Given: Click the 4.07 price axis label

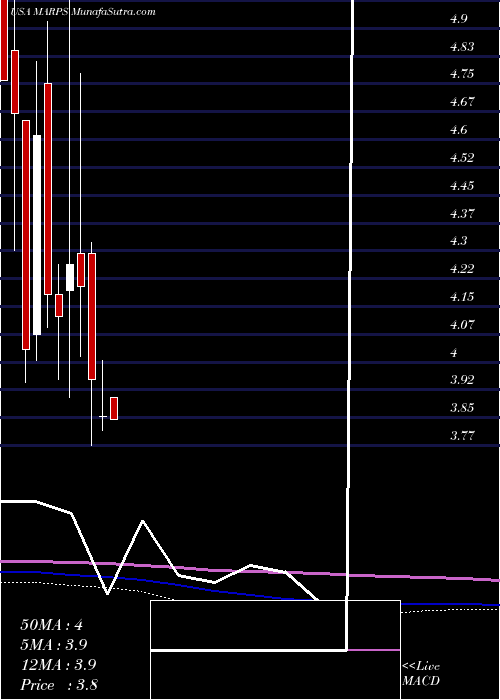Looking at the screenshot, I should point(462,324).
